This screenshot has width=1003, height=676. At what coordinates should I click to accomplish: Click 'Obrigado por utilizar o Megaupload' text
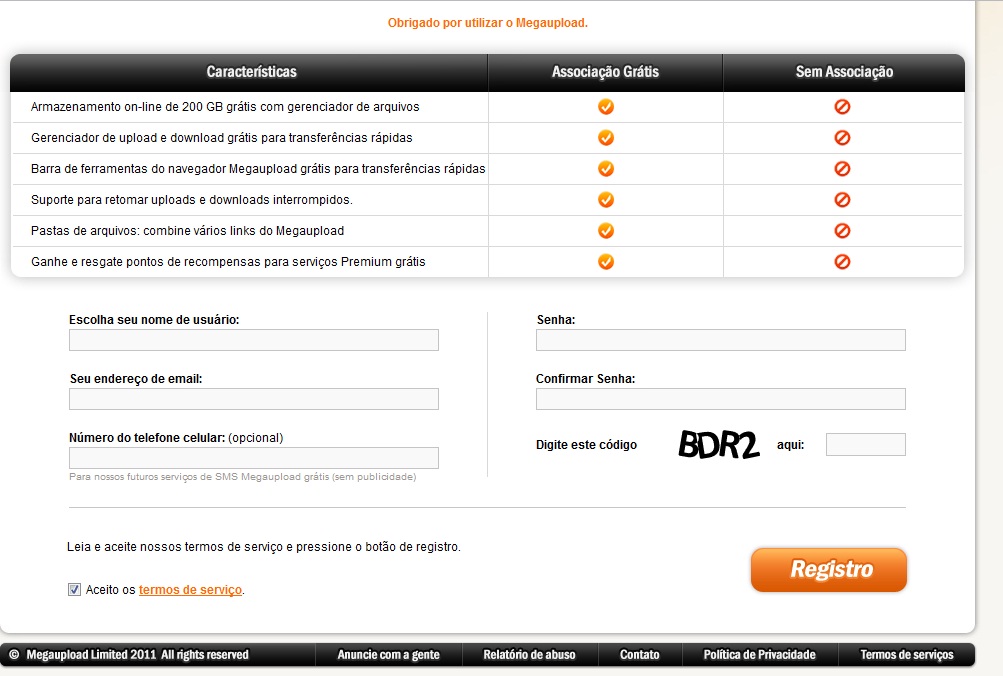tap(487, 23)
